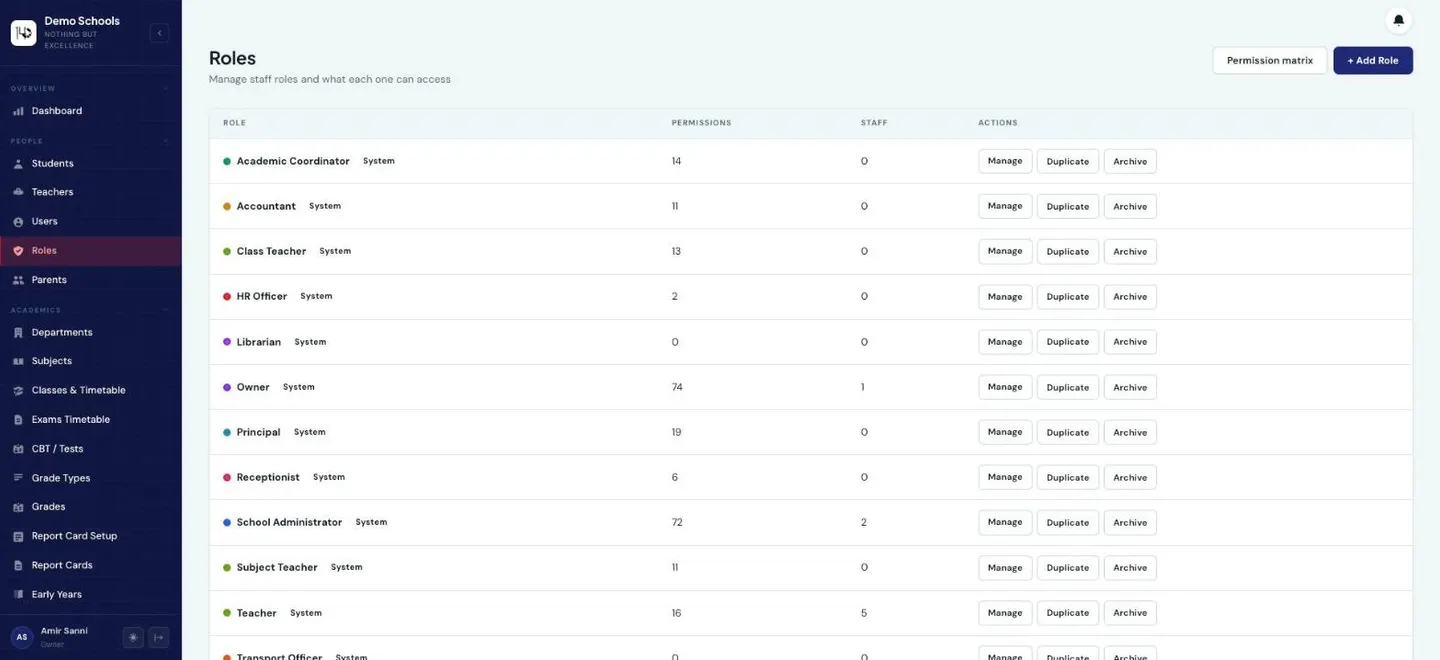Click the STAFF column header

click(x=874, y=123)
